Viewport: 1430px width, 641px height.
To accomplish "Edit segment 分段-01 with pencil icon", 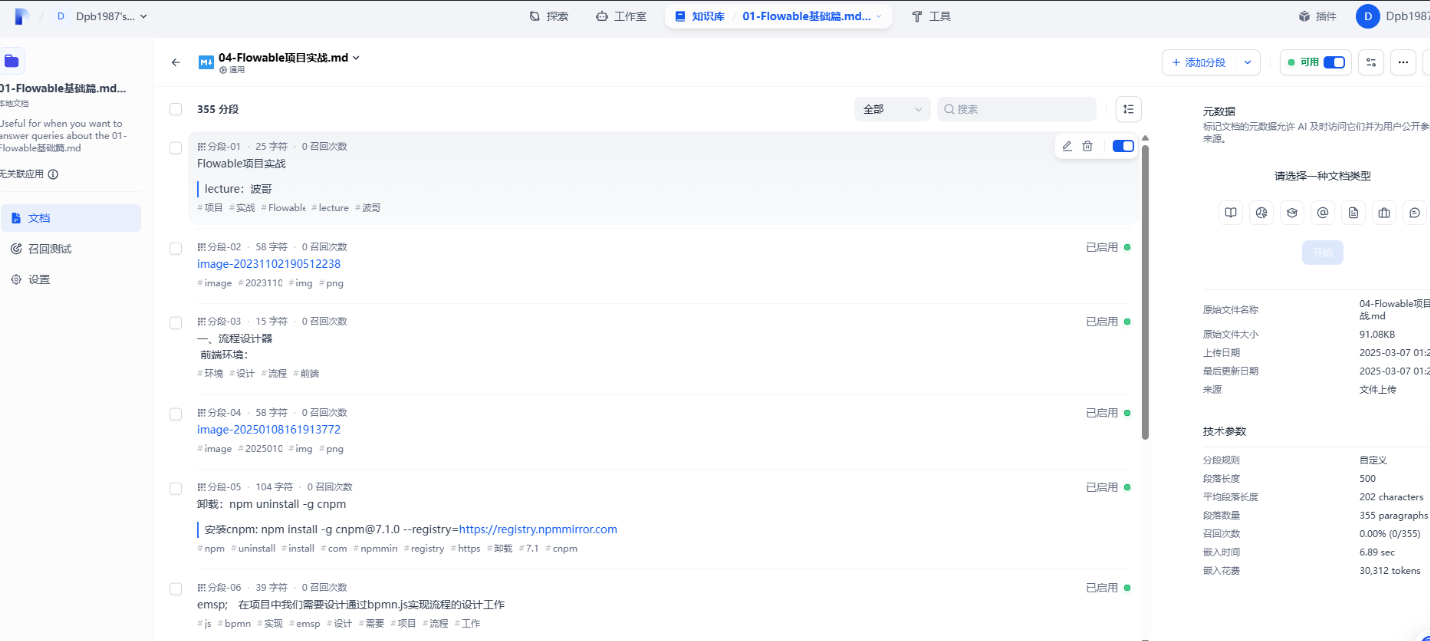I will 1067,146.
